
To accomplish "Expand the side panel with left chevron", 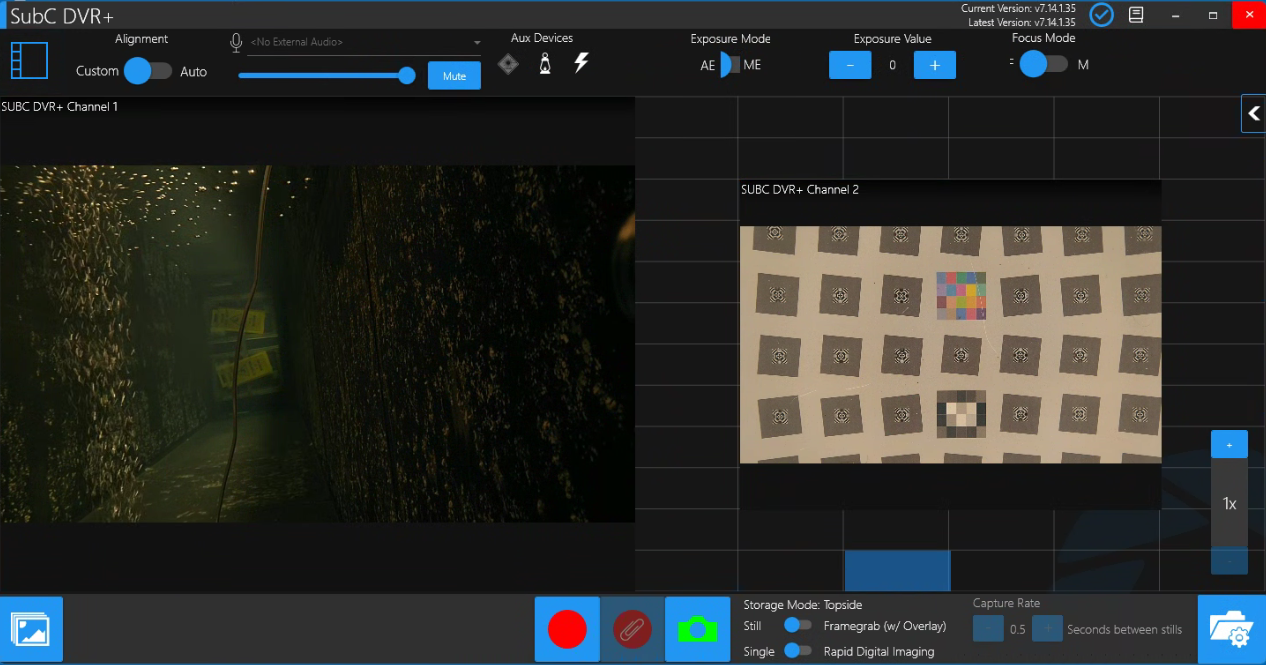I will coord(1254,114).
